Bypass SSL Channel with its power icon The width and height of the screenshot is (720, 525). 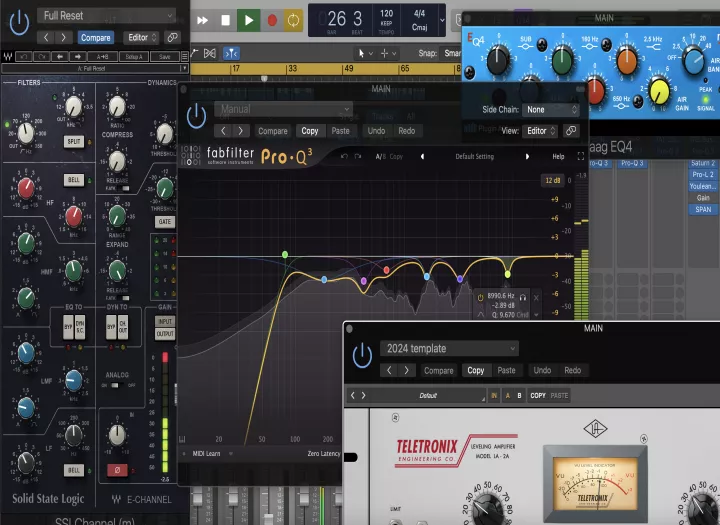tap(19, 22)
